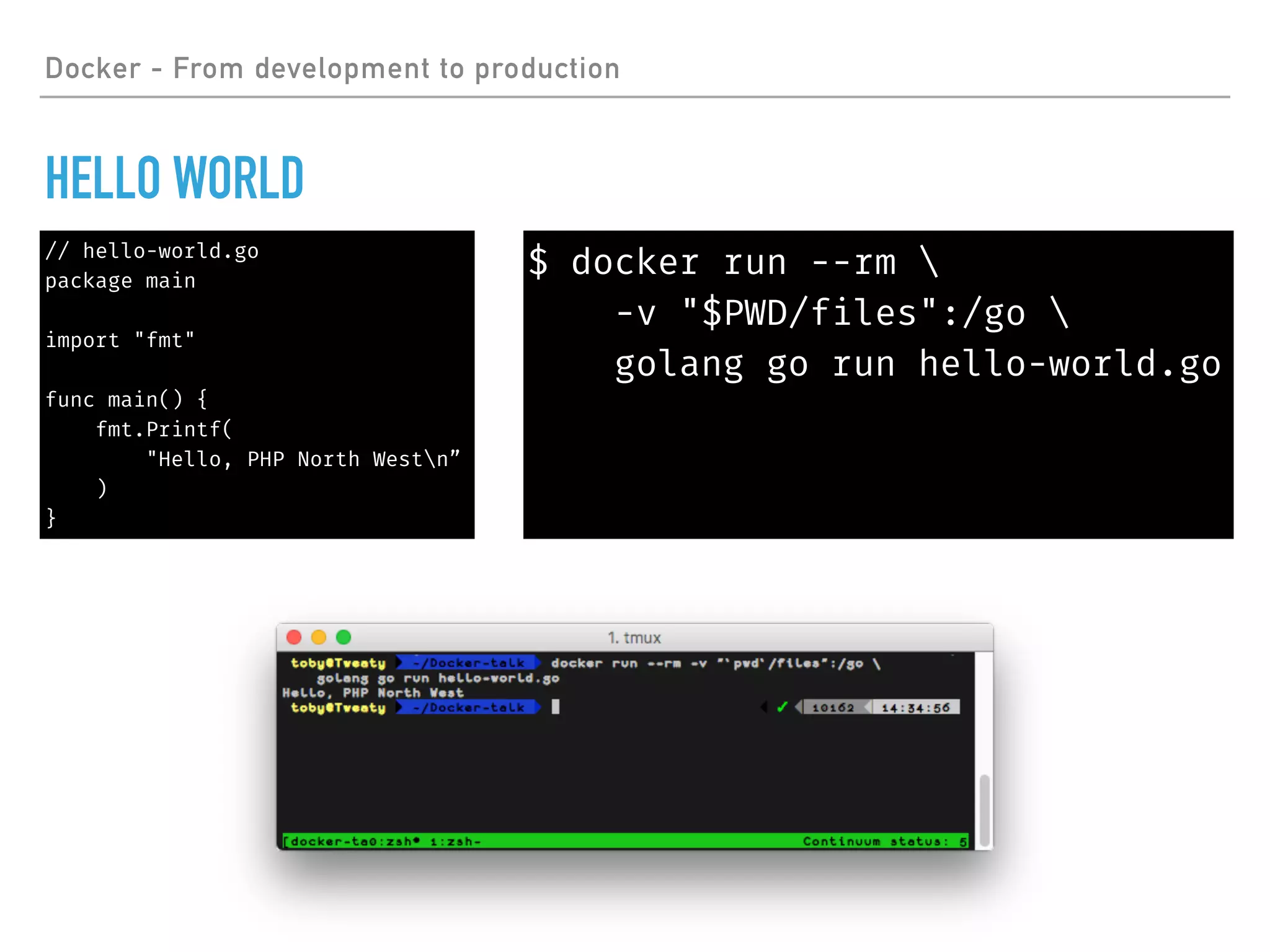Image resolution: width=1270 pixels, height=952 pixels.
Task: Click the green checkmark status icon in prompt
Action: [783, 707]
